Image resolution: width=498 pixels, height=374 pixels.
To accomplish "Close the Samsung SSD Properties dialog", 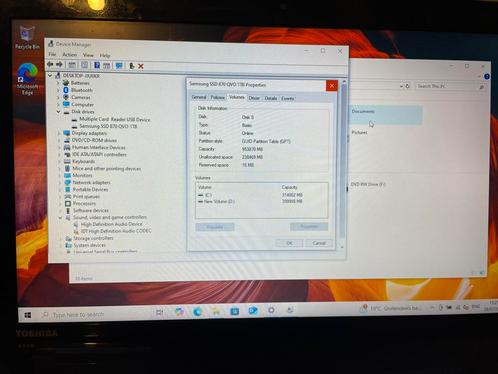I will click(x=332, y=86).
